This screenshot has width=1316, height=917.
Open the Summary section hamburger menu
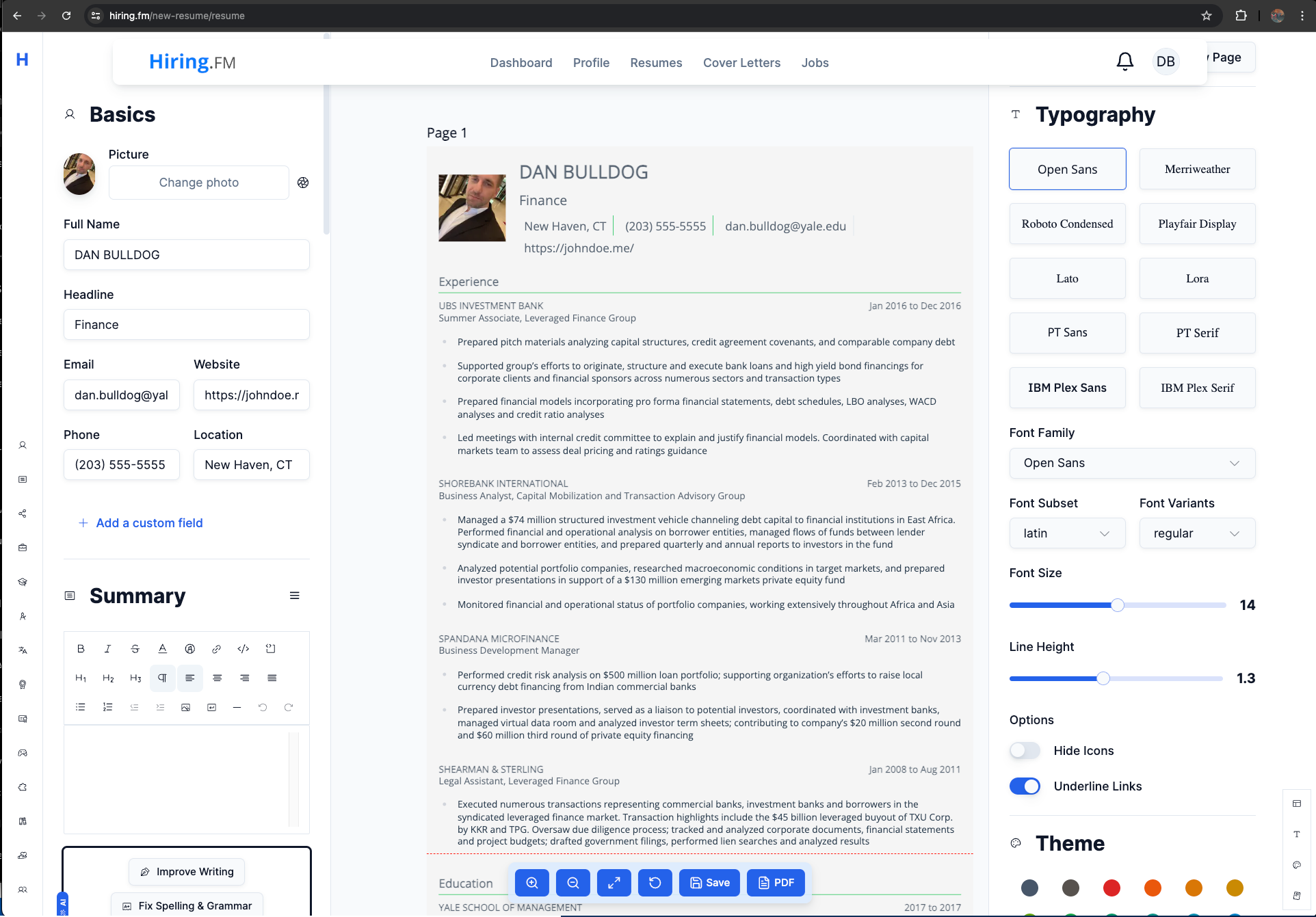295,596
